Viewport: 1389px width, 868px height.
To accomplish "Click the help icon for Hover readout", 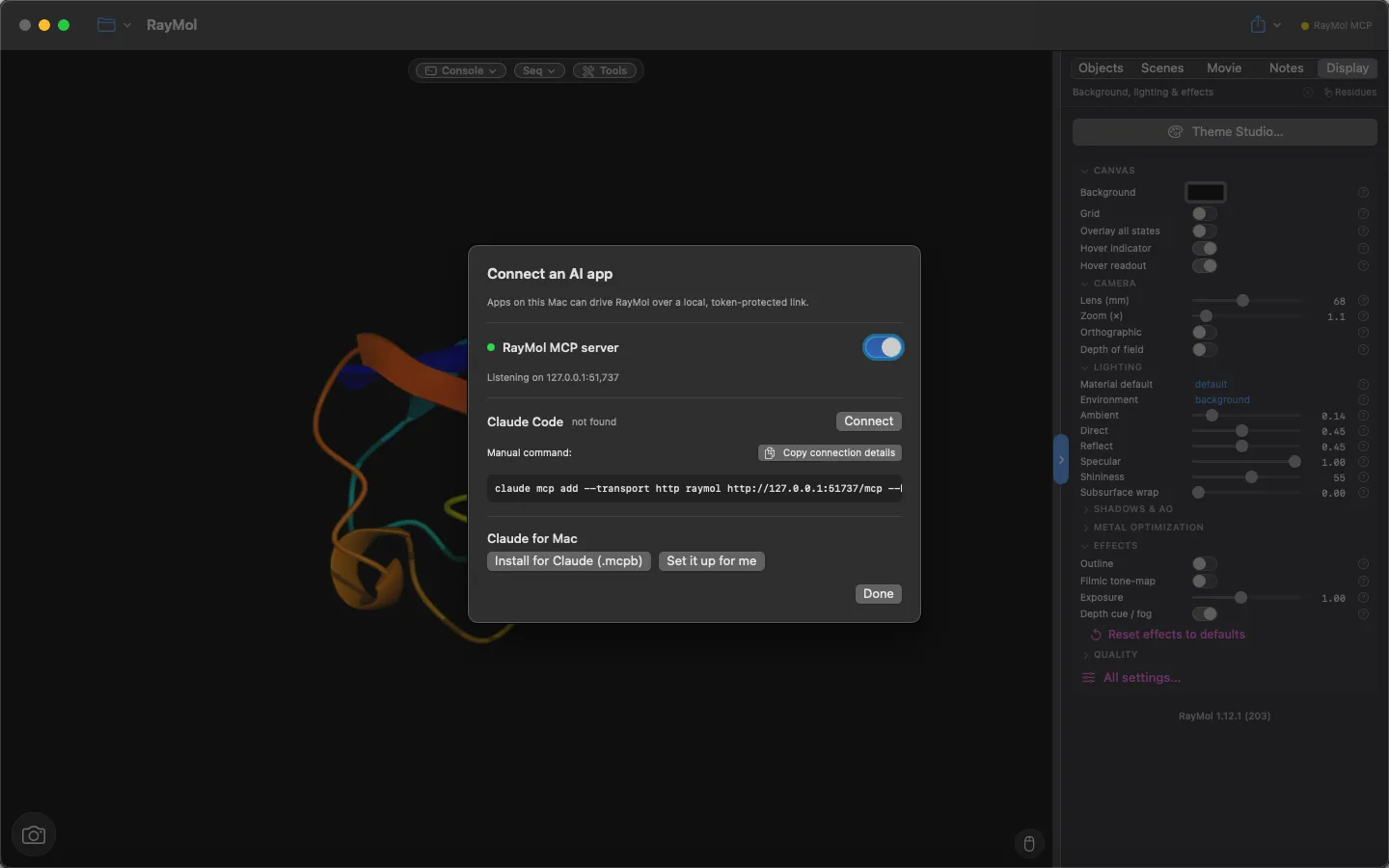I will click(1363, 266).
